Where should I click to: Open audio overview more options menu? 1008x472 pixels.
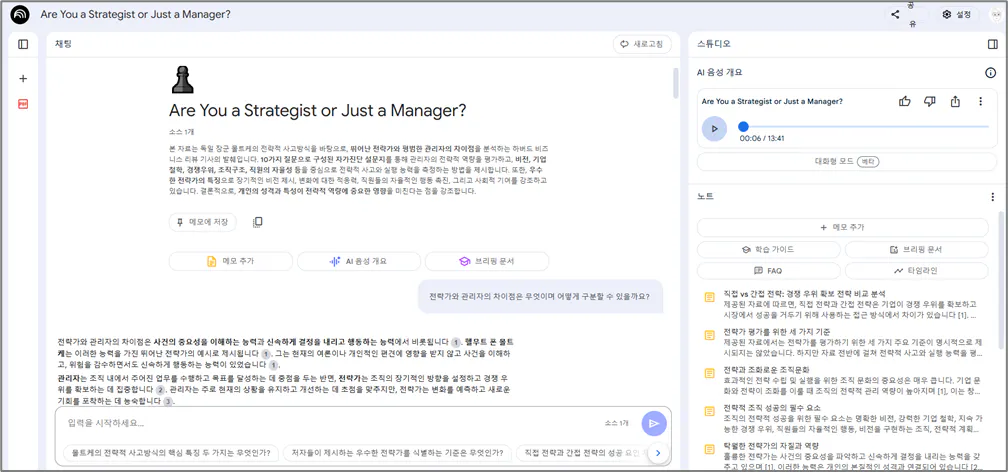tap(980, 101)
